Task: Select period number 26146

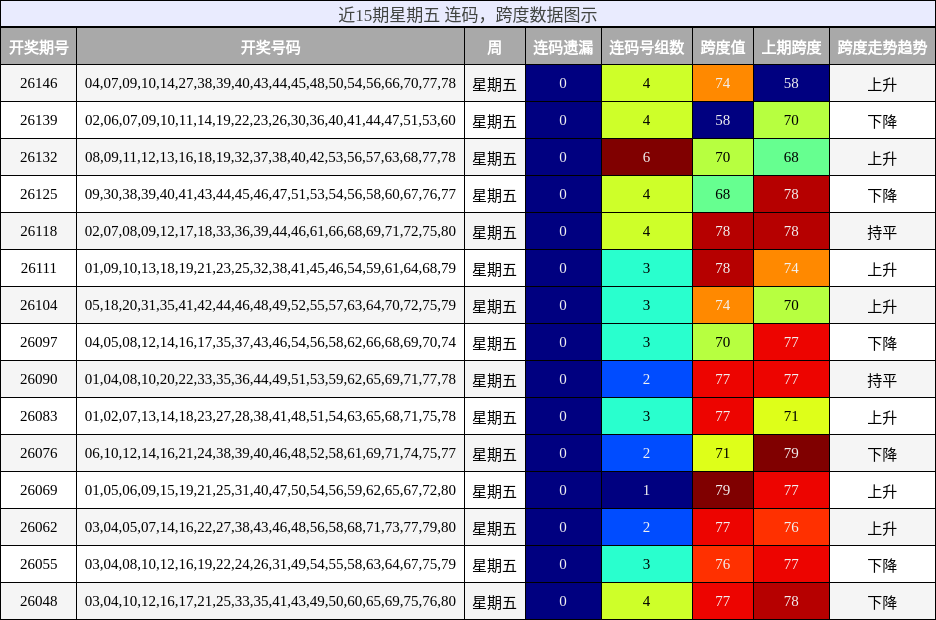Action: pyautogui.click(x=39, y=83)
